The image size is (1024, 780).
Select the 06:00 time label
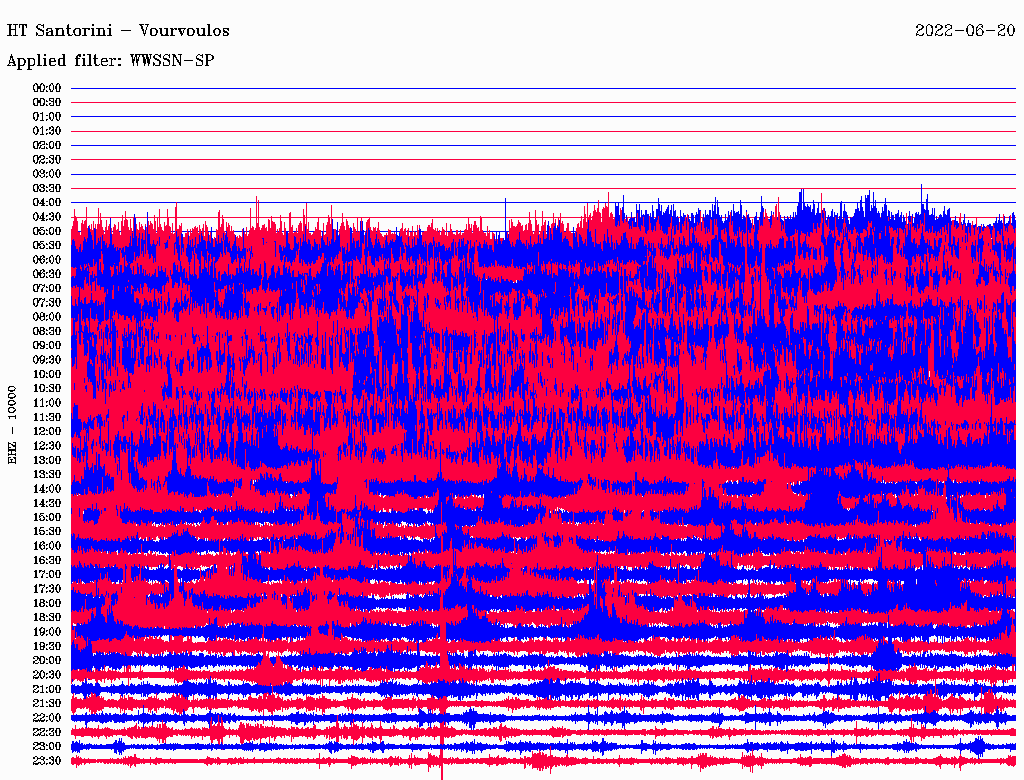(x=47, y=260)
